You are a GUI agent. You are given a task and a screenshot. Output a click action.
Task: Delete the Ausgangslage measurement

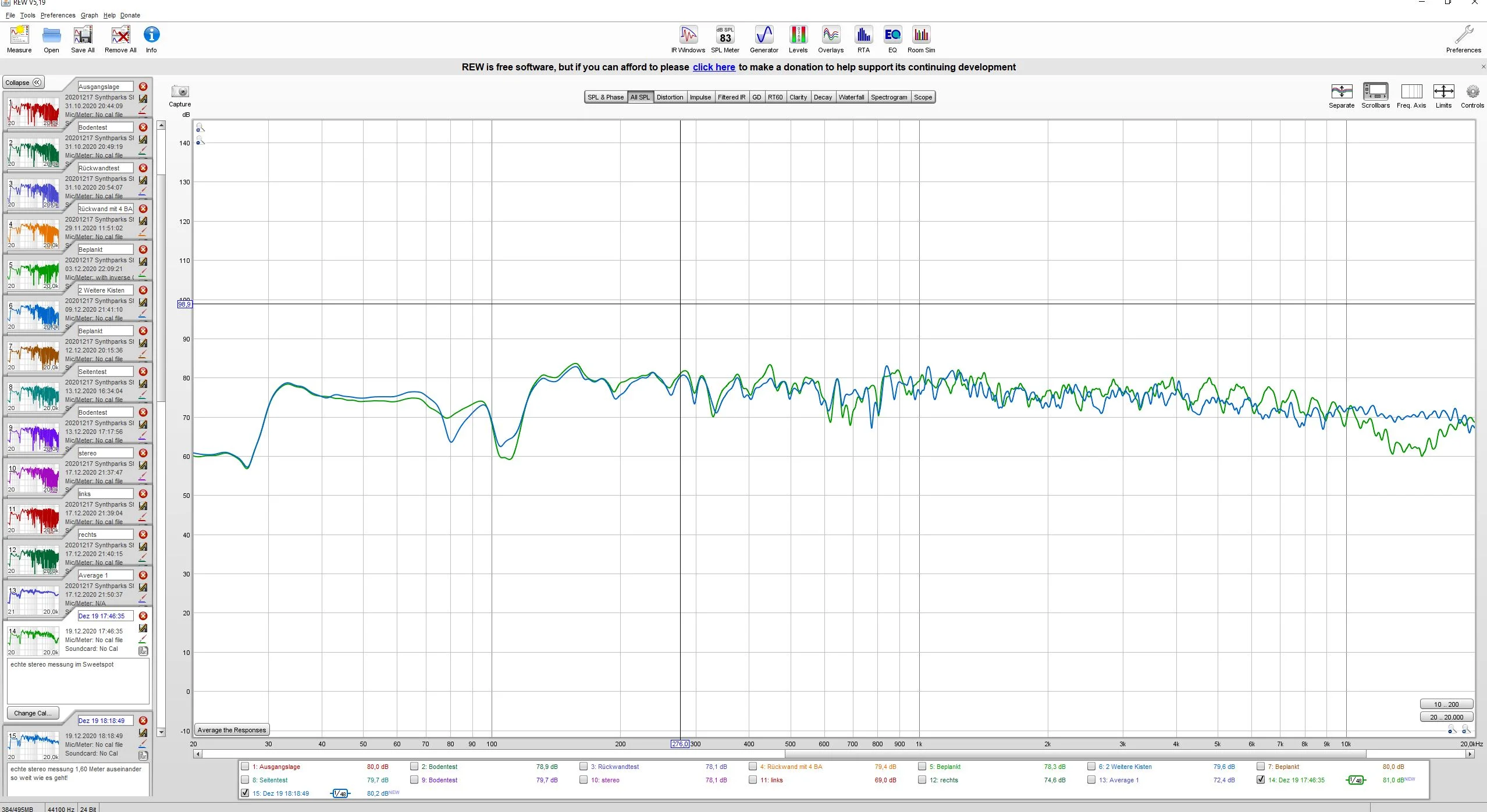[143, 87]
